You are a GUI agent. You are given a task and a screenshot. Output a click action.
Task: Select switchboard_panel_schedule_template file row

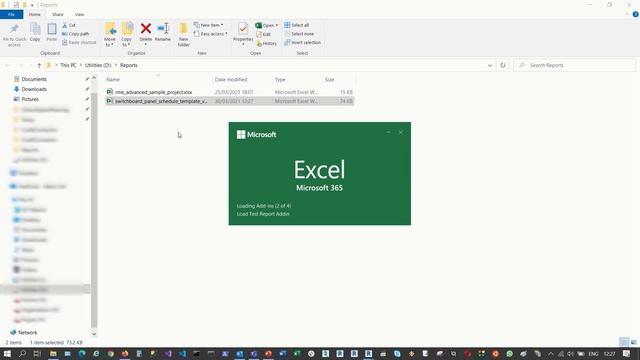point(229,101)
